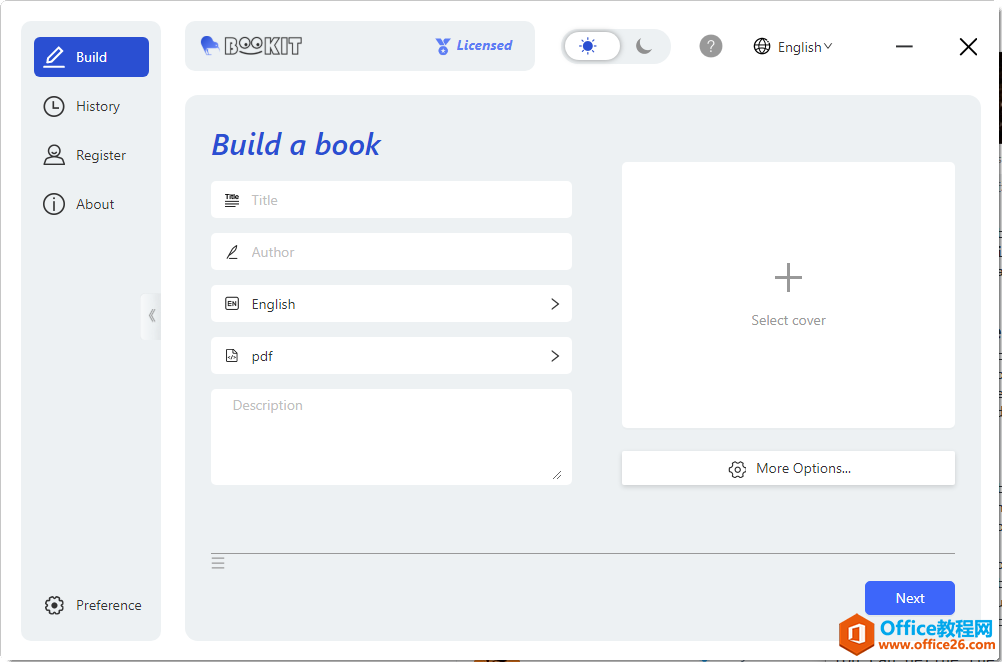Open Preference via the gear icon

click(55, 605)
